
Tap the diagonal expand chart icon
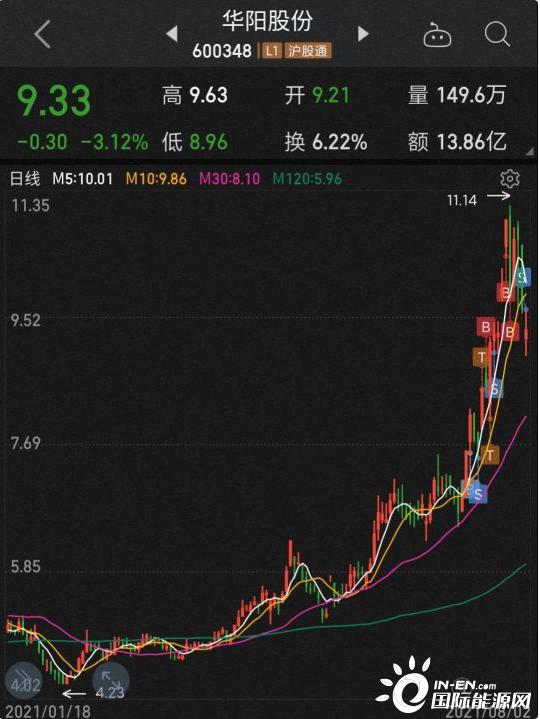pyautogui.click(x=110, y=680)
